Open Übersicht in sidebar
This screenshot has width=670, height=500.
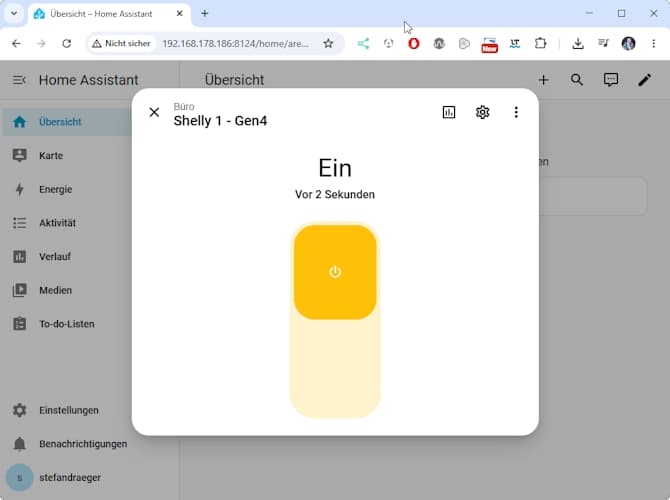tap(68, 122)
